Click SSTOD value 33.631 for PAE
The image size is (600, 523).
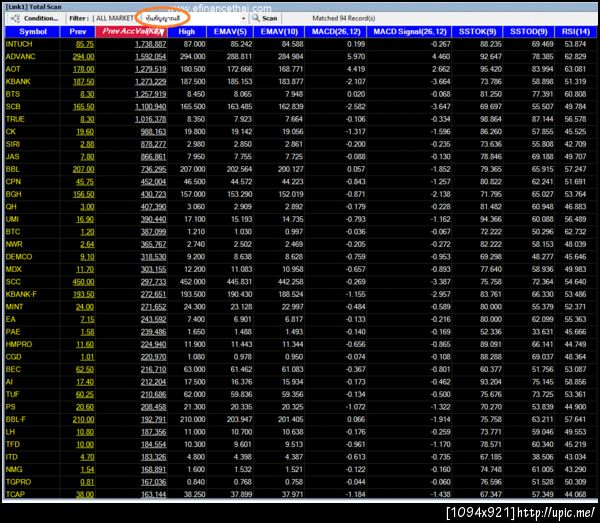pos(542,332)
